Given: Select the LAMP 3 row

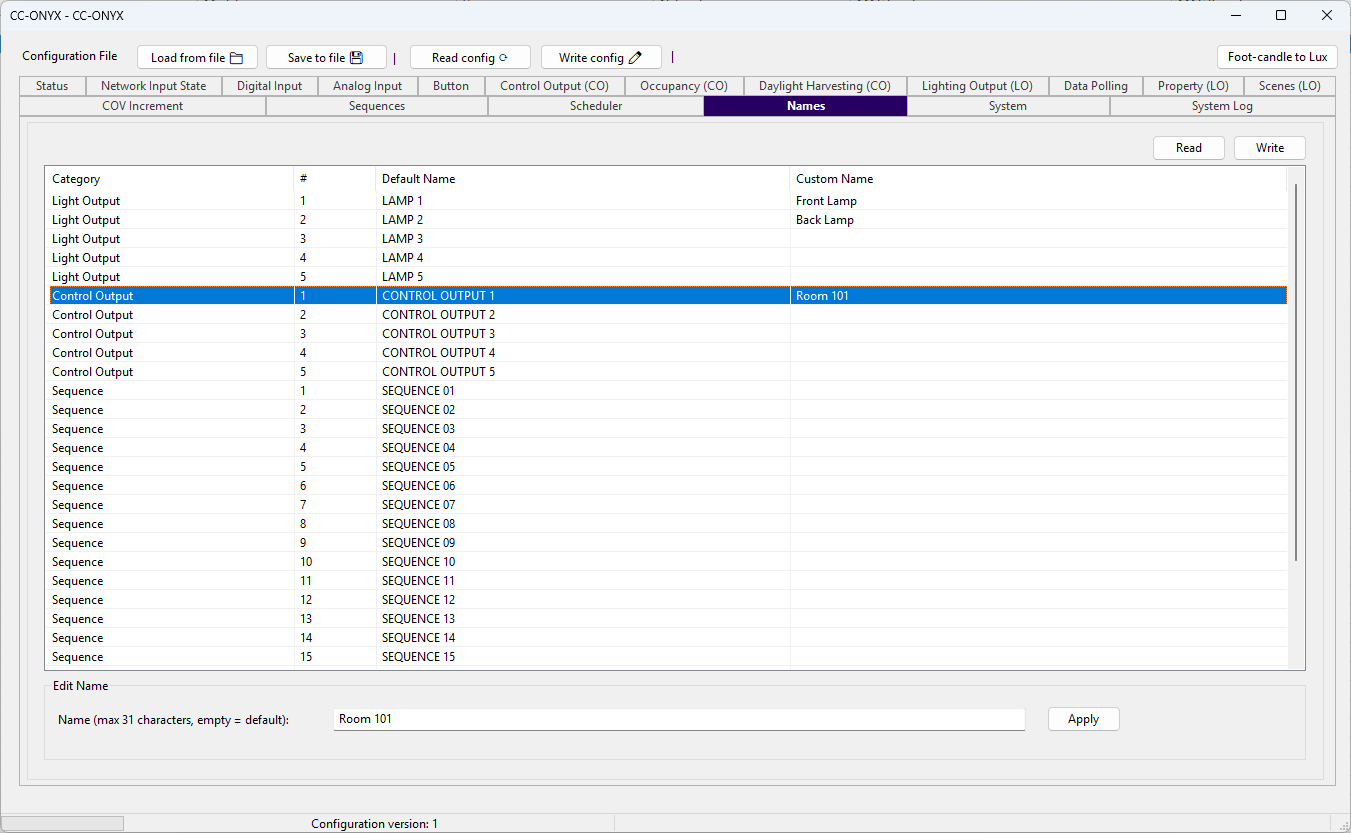Looking at the screenshot, I should point(667,239).
